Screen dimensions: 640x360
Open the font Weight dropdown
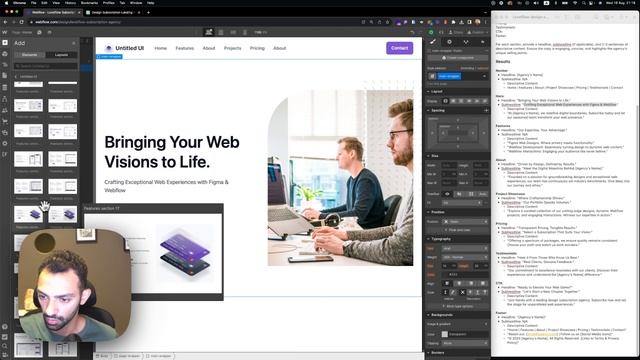465,257
